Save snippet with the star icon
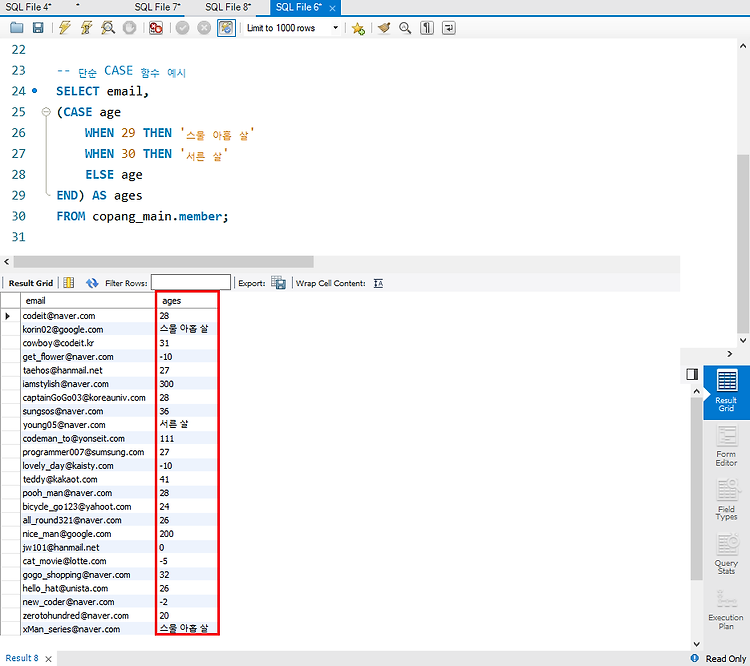The width and height of the screenshot is (750, 666). click(x=358, y=28)
